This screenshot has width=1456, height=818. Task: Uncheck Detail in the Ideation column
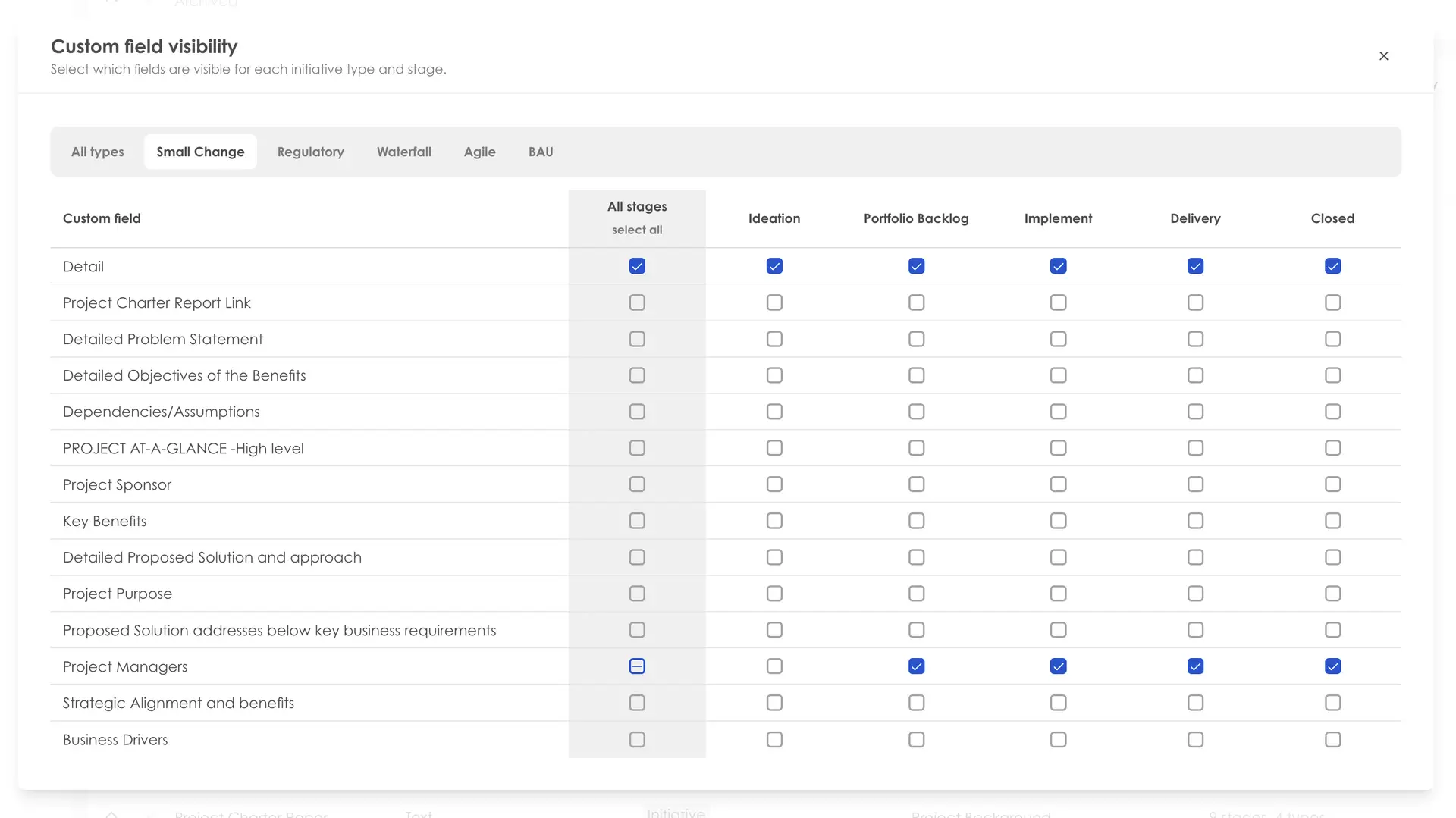[x=774, y=266]
